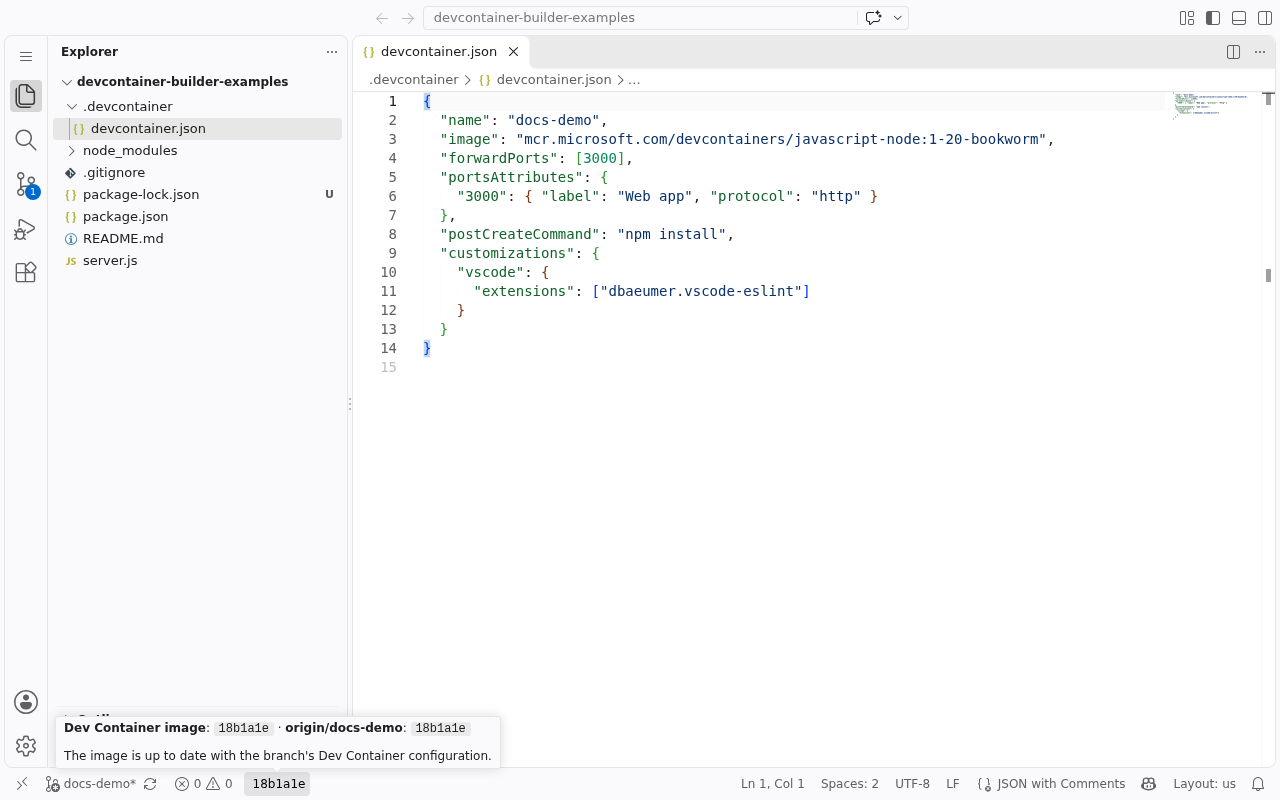Click the Customize Layout icon
The width and height of the screenshot is (1280, 800).
click(x=1187, y=18)
